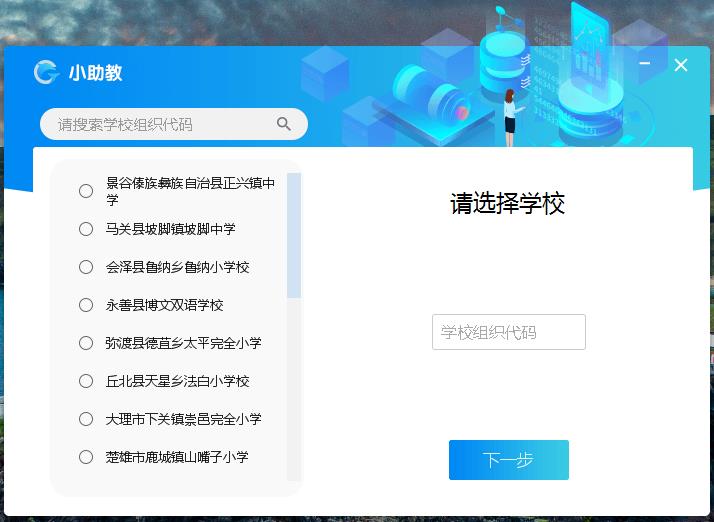Select 马关县坡脚镇坡脚中学 radio option

(x=86, y=229)
